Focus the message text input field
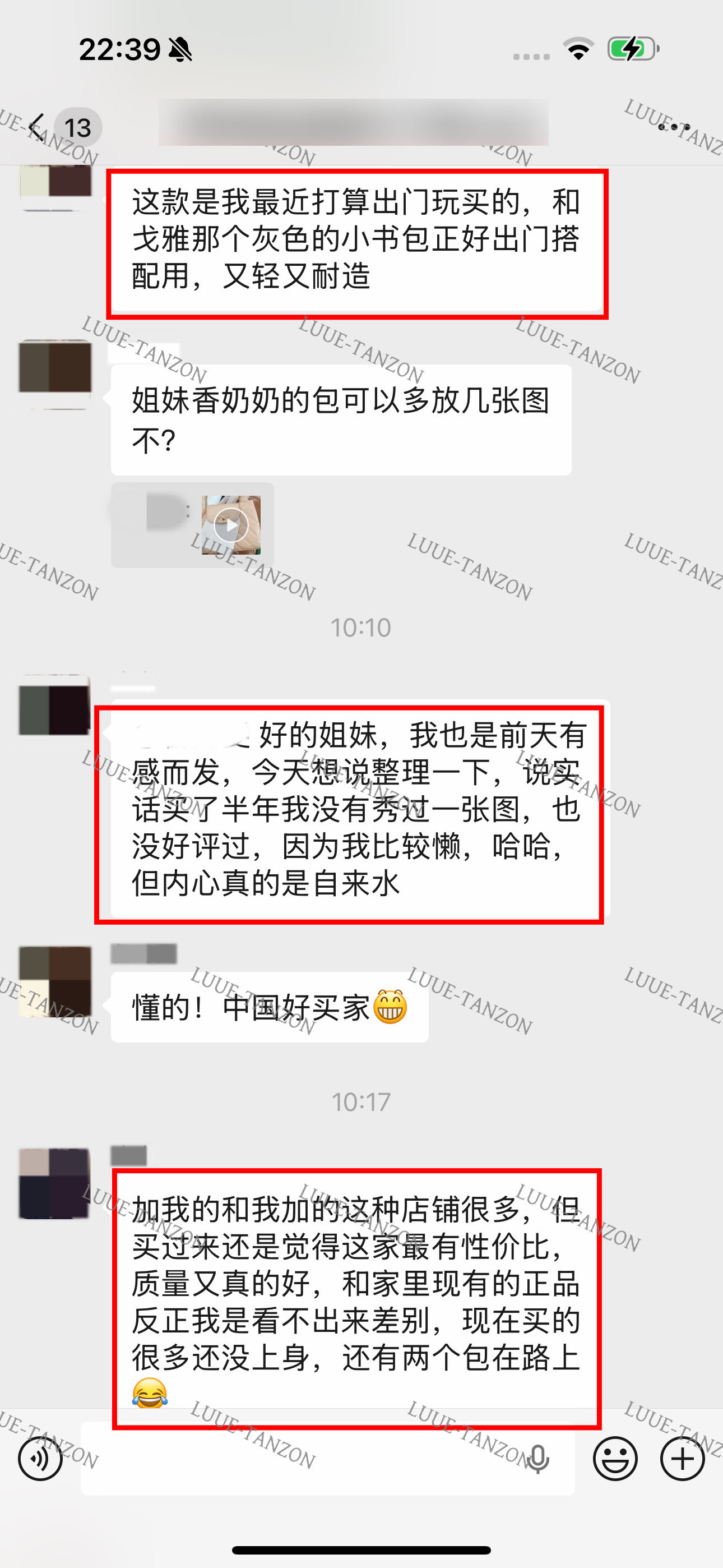This screenshot has height=1568, width=723. pyautogui.click(x=328, y=1459)
